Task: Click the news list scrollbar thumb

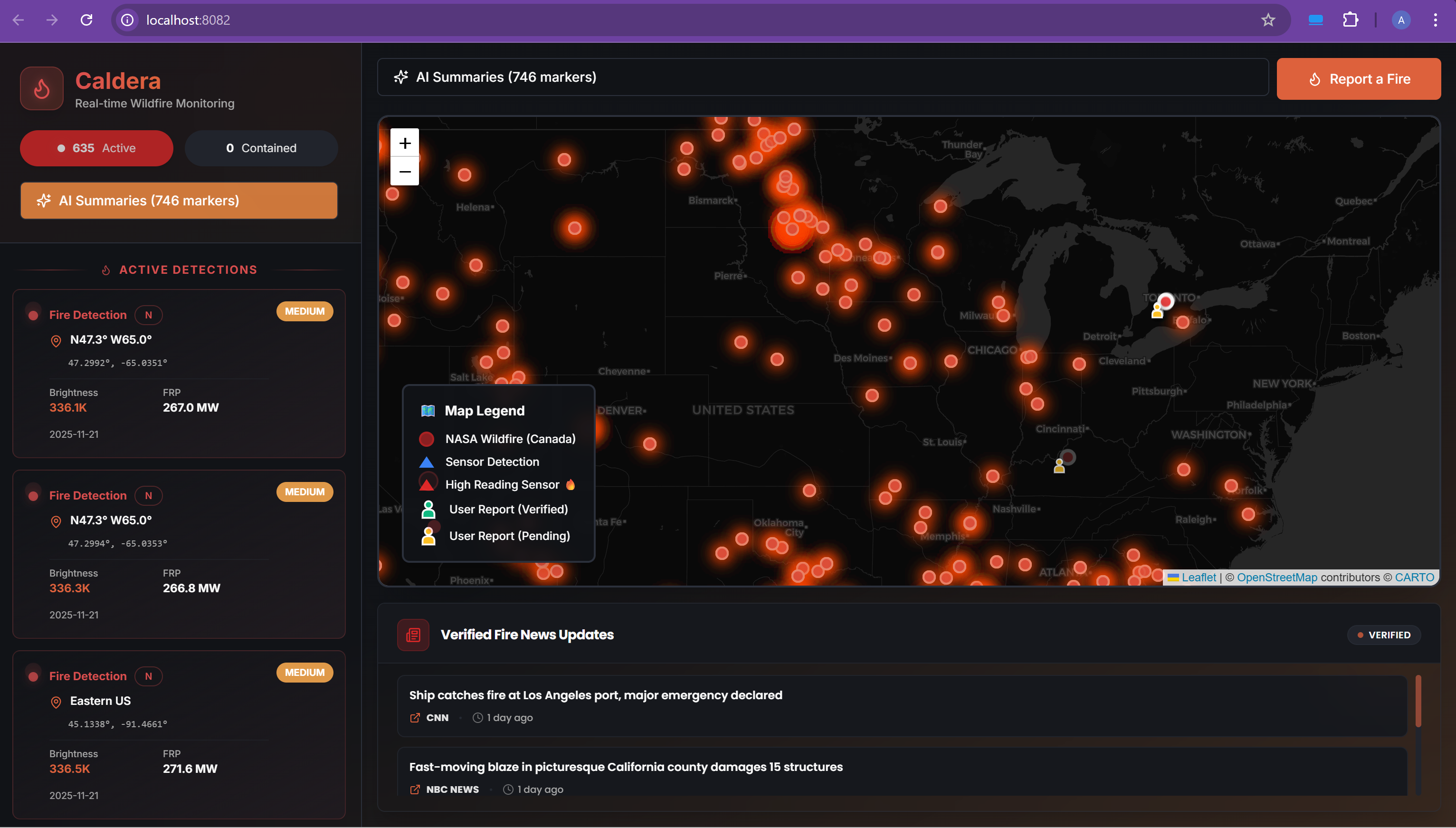Action: point(1418,701)
